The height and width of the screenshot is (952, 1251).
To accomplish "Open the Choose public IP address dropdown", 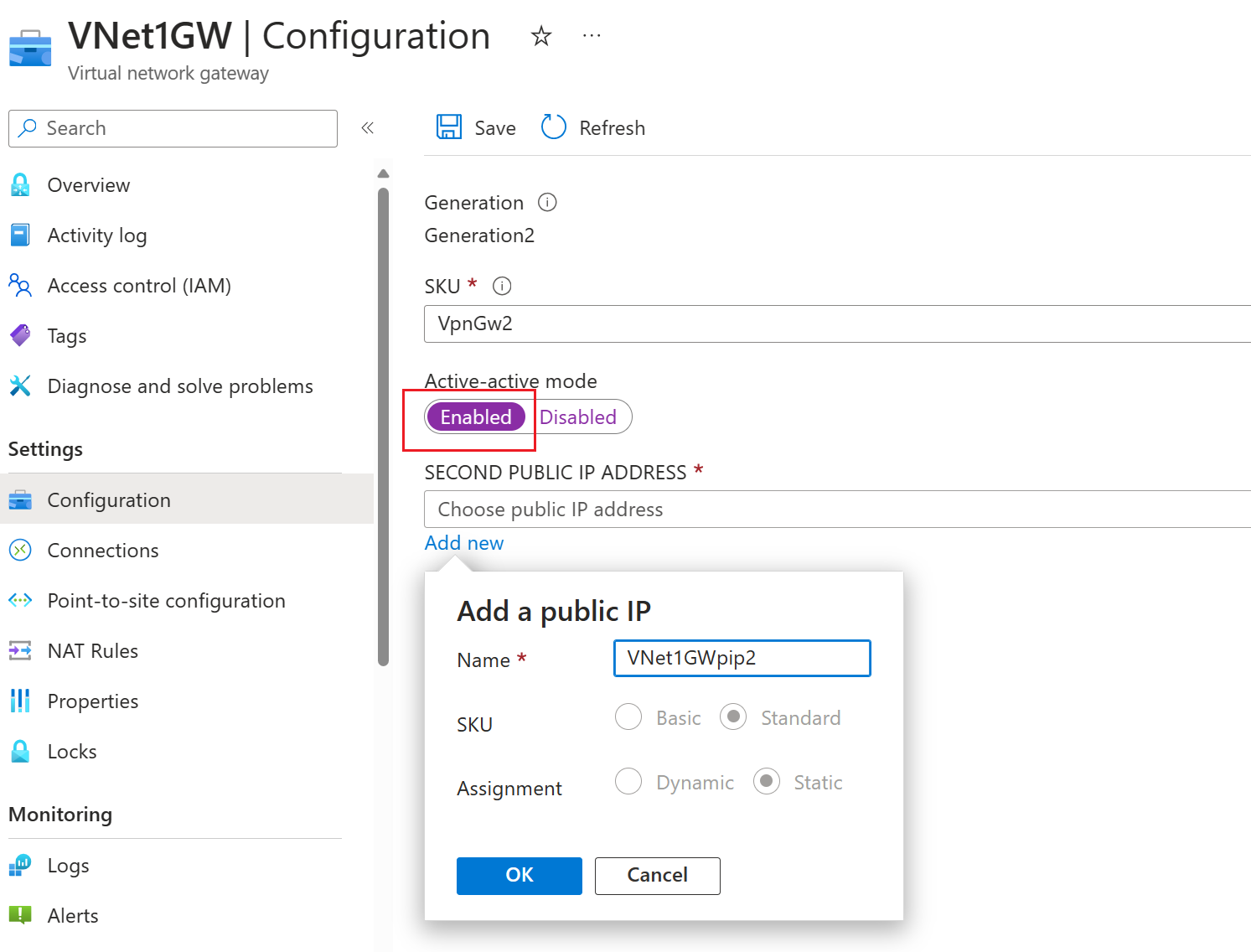I will [837, 510].
